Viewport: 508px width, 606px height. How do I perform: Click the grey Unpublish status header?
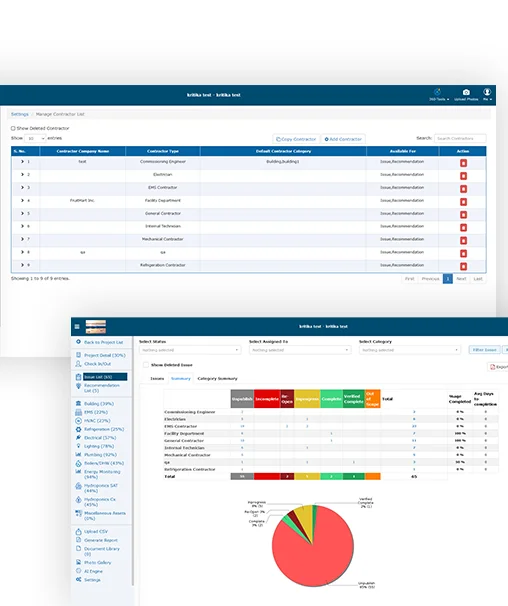coord(242,399)
